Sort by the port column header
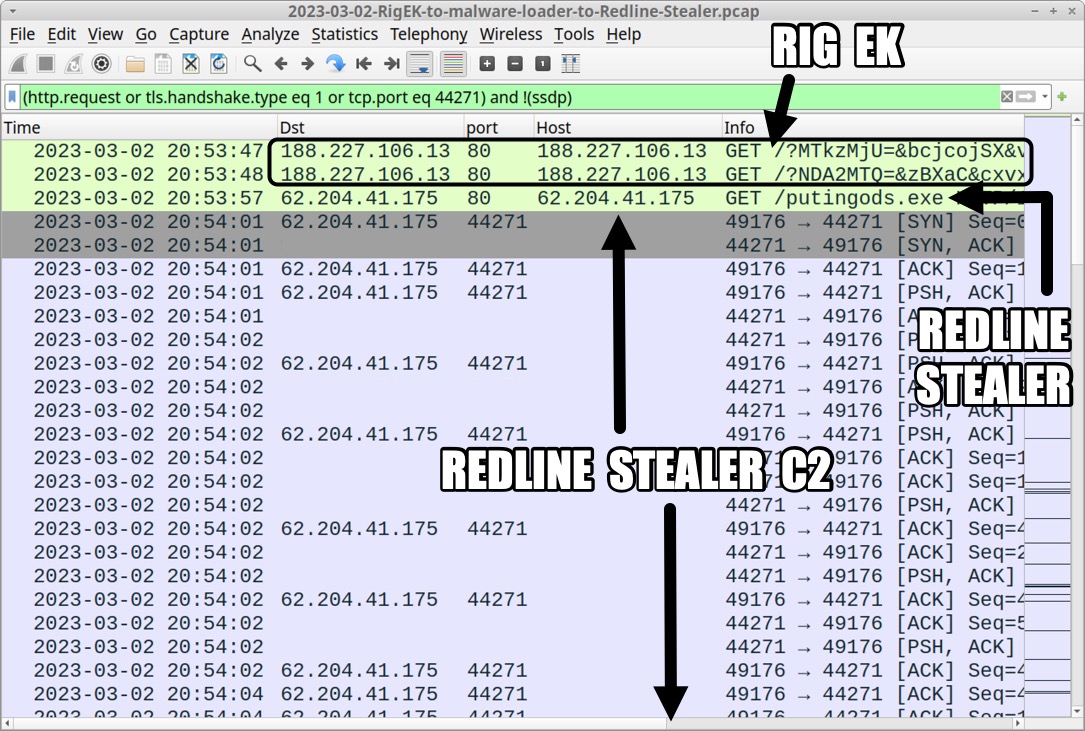Screen dimensions: 1085x731 499,127
